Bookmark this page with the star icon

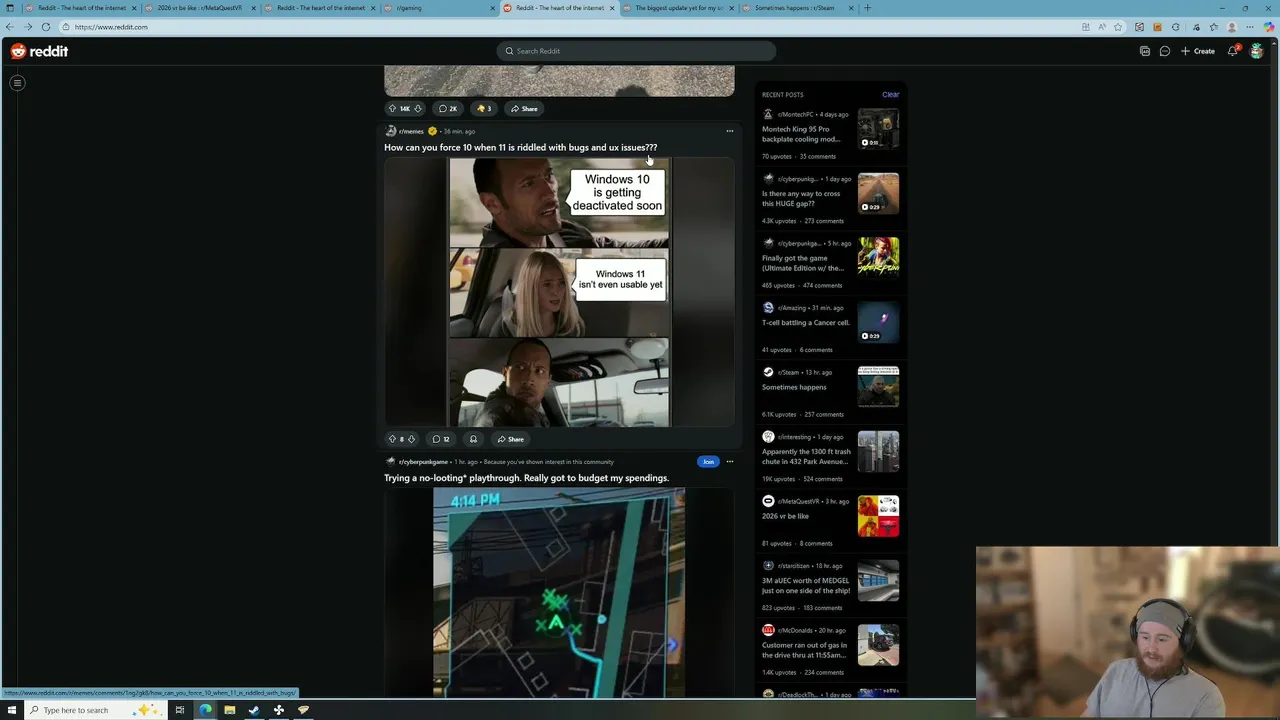pyautogui.click(x=1118, y=27)
